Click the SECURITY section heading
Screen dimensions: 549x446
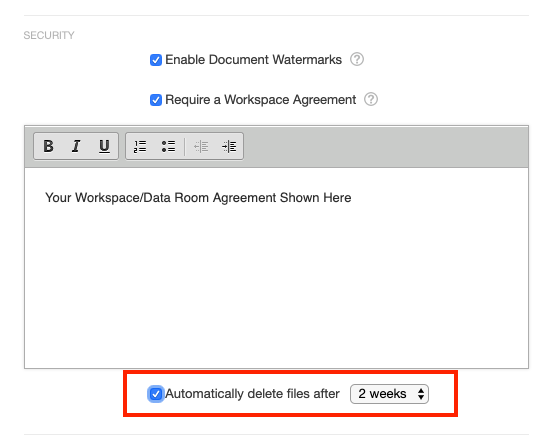[49, 35]
